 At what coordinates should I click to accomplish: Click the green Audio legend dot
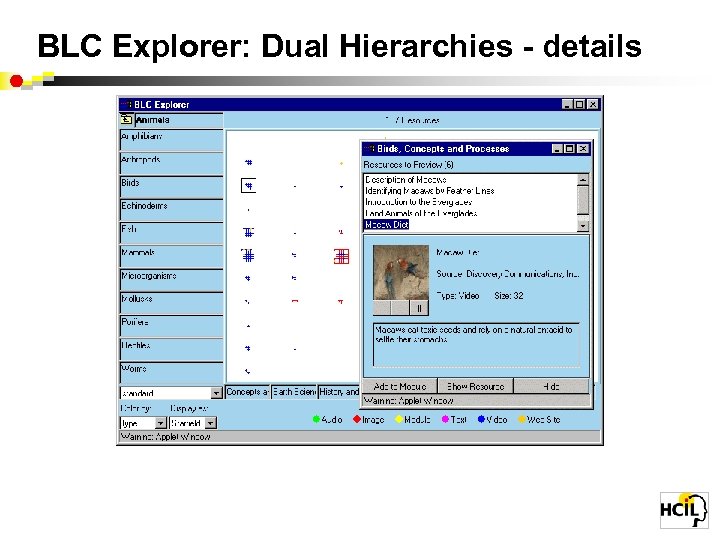coord(316,419)
